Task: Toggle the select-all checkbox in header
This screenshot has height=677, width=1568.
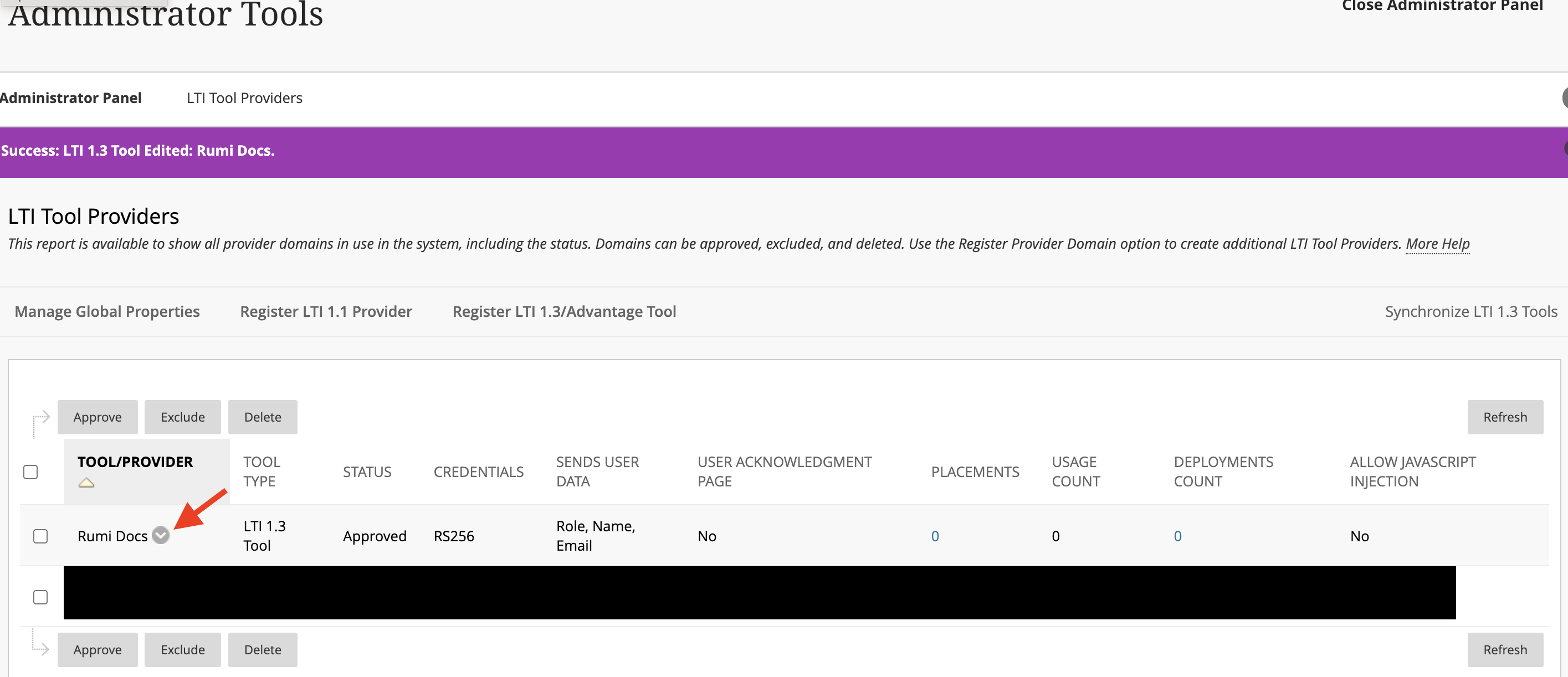Action: [x=30, y=472]
